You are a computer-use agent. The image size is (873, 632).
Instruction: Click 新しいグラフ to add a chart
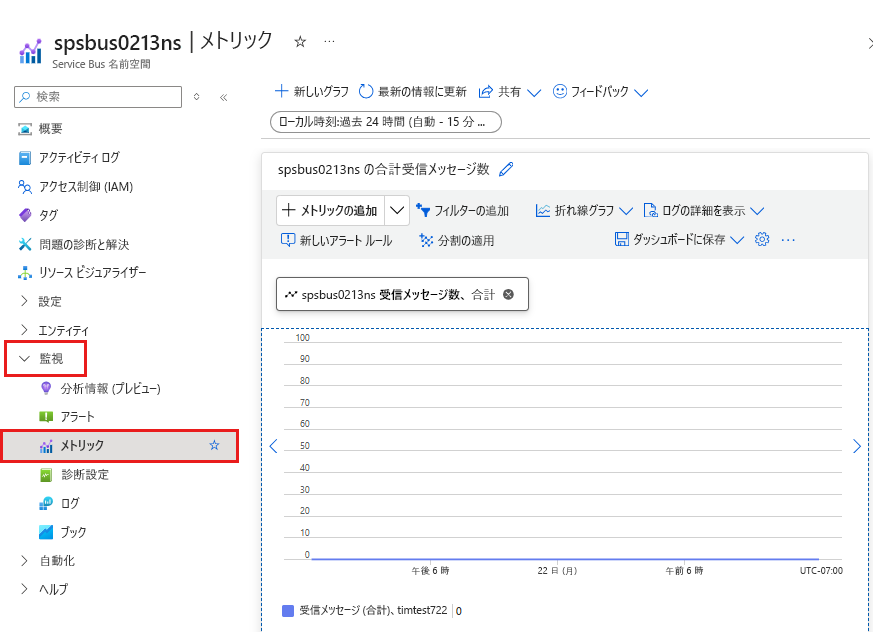[x=312, y=91]
